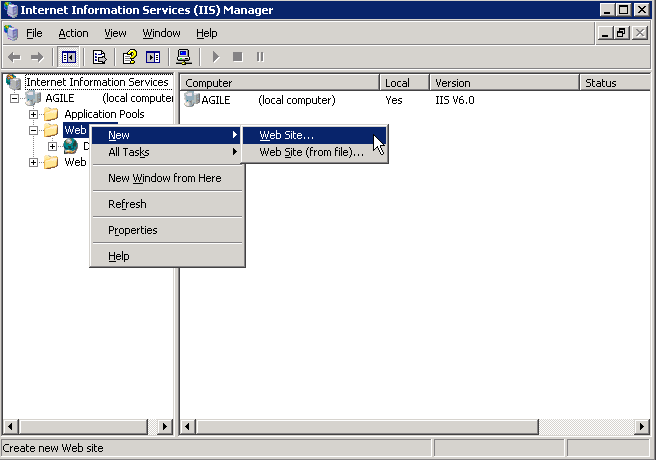Click the Web Service Extensions folder icon
The image size is (656, 460).
click(x=51, y=162)
